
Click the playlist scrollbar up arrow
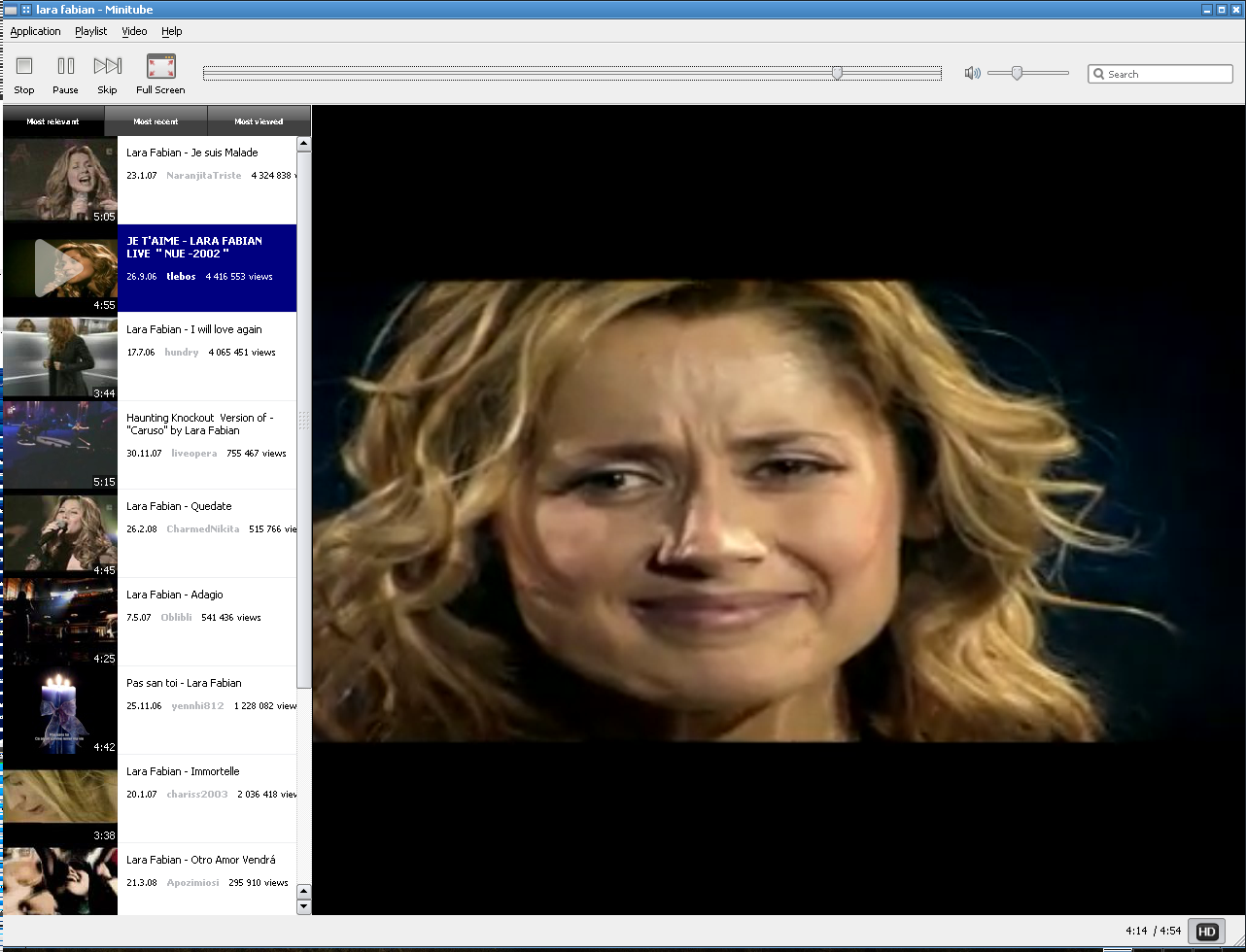304,144
